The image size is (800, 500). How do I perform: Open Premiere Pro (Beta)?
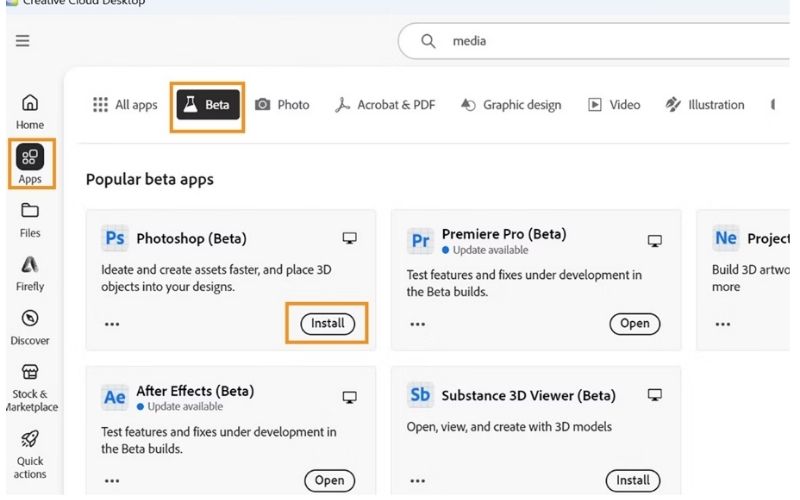635,323
